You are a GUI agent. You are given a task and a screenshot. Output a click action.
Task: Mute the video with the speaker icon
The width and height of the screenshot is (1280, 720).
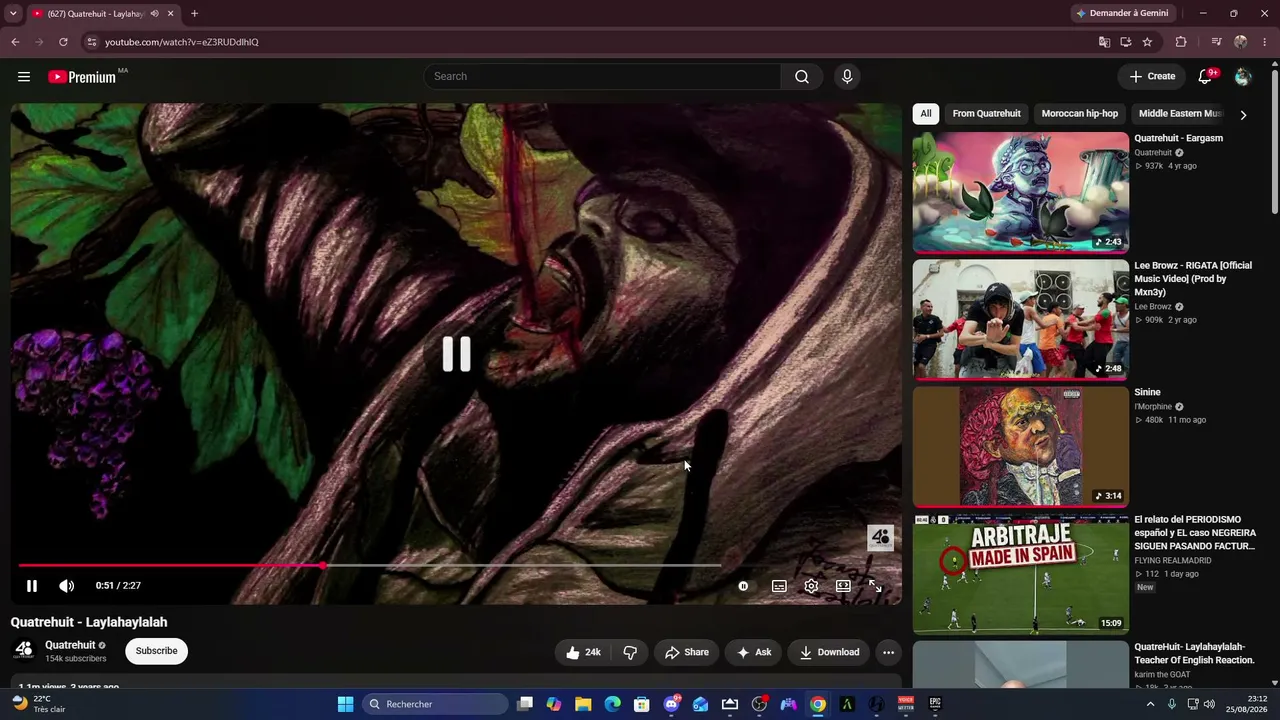66,586
